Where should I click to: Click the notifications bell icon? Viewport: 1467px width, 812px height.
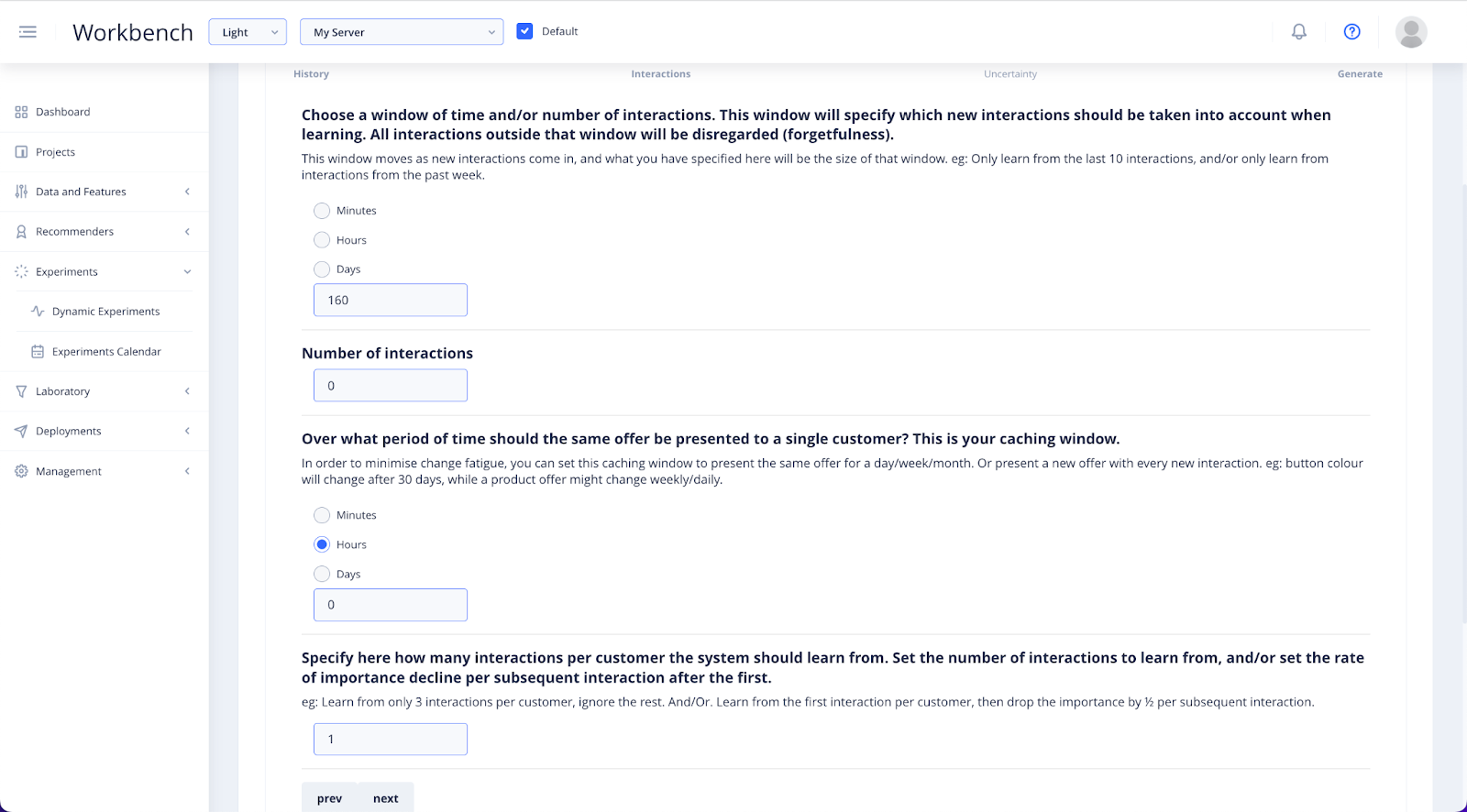(x=1299, y=32)
